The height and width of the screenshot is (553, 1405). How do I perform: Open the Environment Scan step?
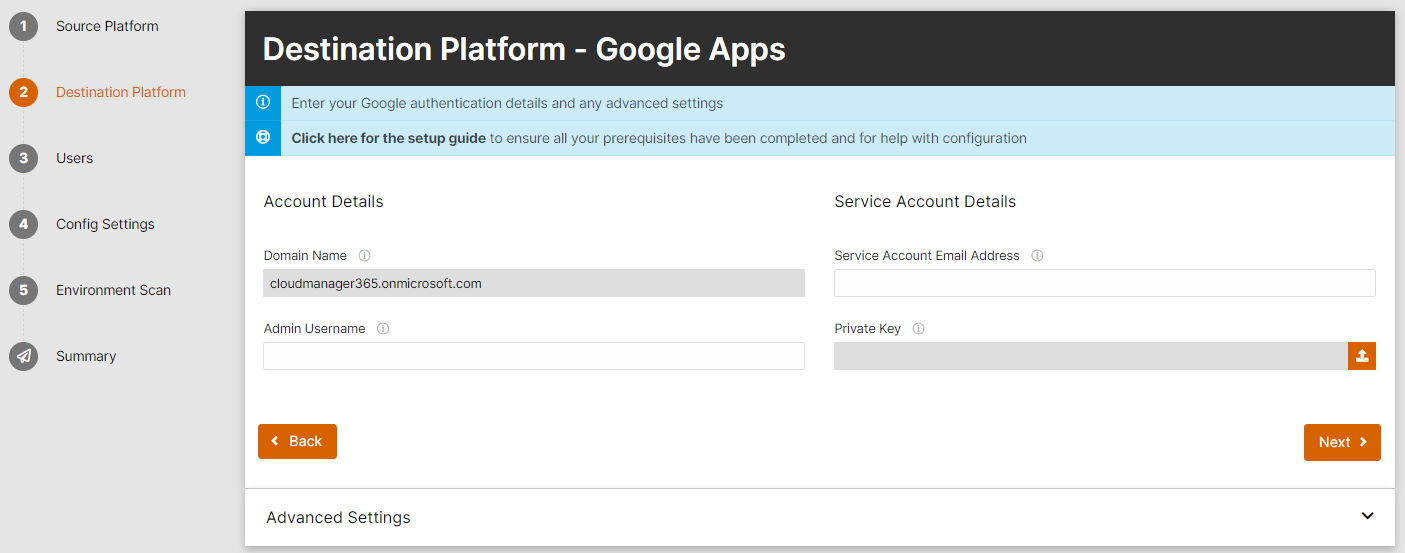113,291
